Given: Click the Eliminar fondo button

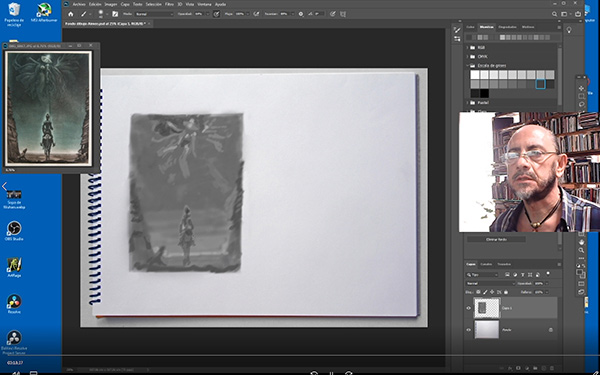Looking at the screenshot, I should [496, 240].
